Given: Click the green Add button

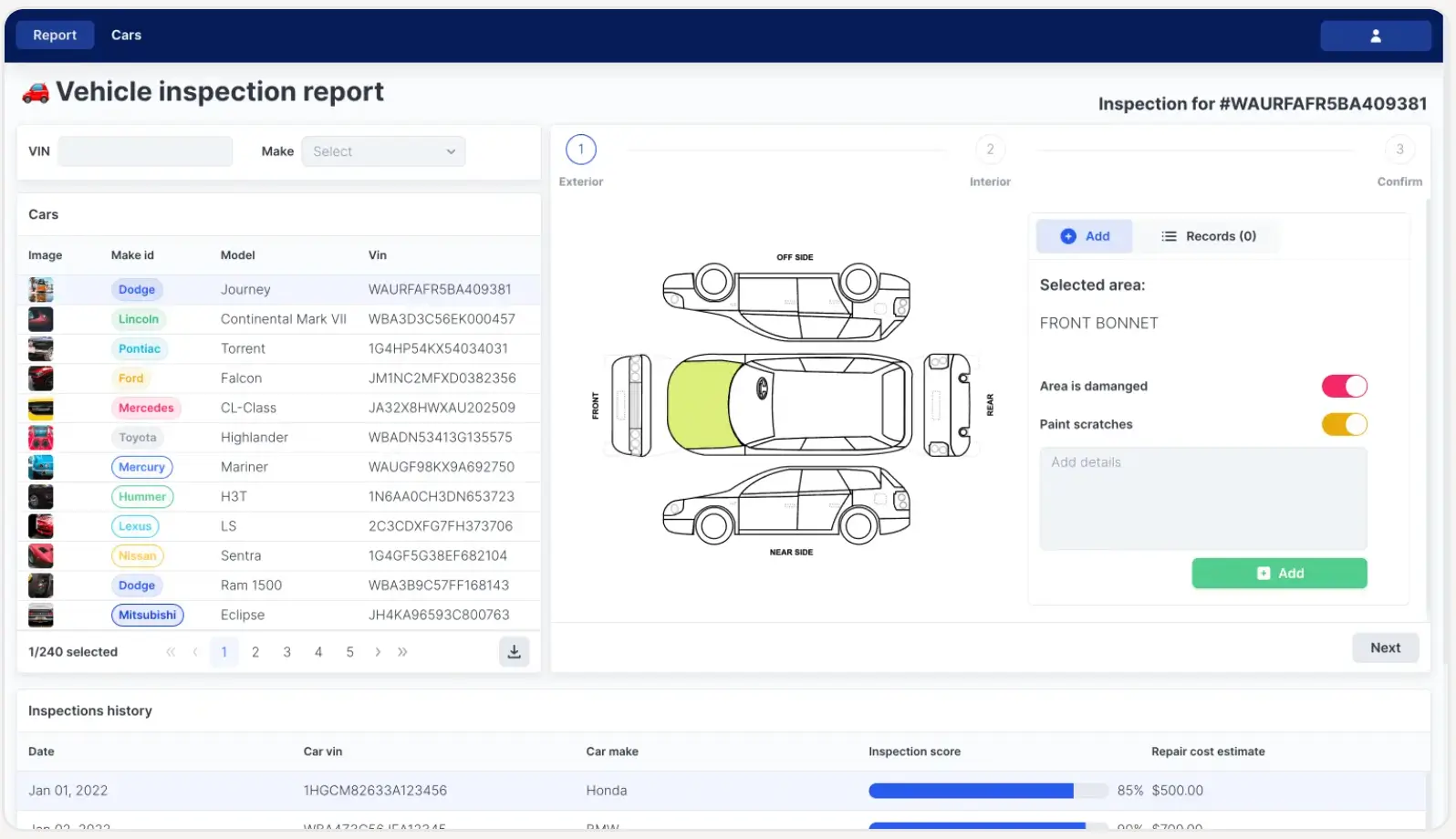Looking at the screenshot, I should pyautogui.click(x=1279, y=573).
